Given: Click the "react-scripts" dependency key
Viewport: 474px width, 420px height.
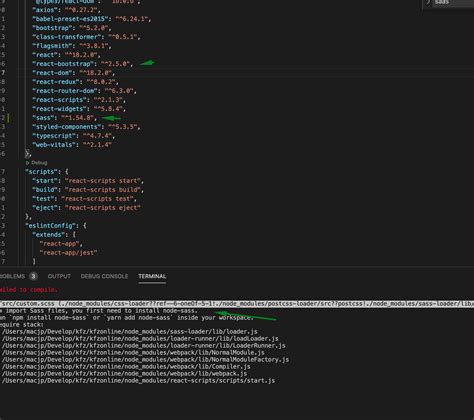Looking at the screenshot, I should [59, 100].
